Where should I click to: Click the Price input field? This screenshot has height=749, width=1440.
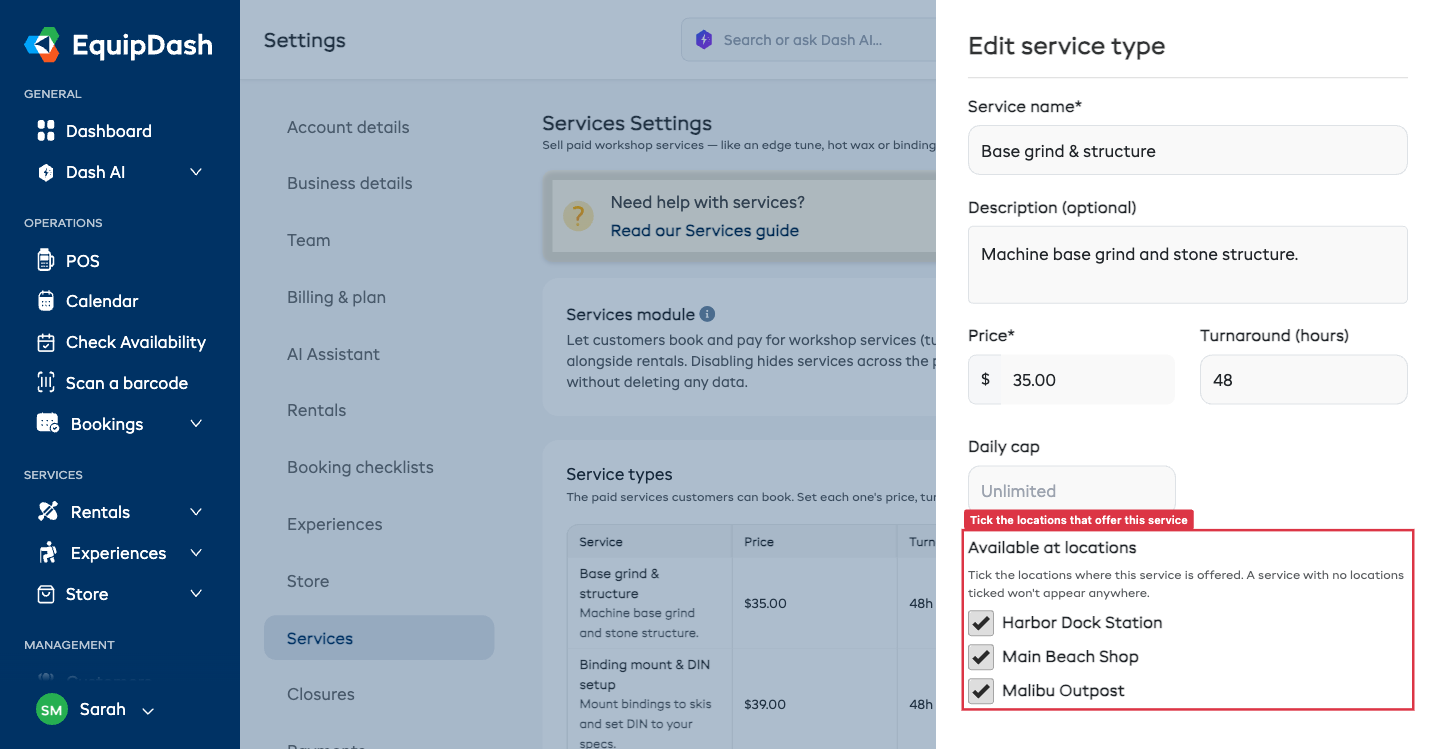(1088, 380)
